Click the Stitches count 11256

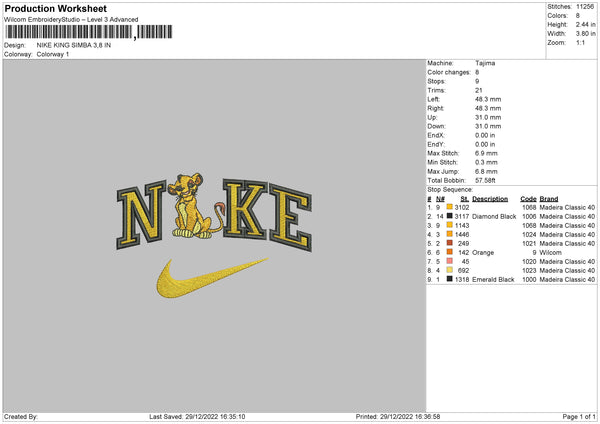click(585, 7)
